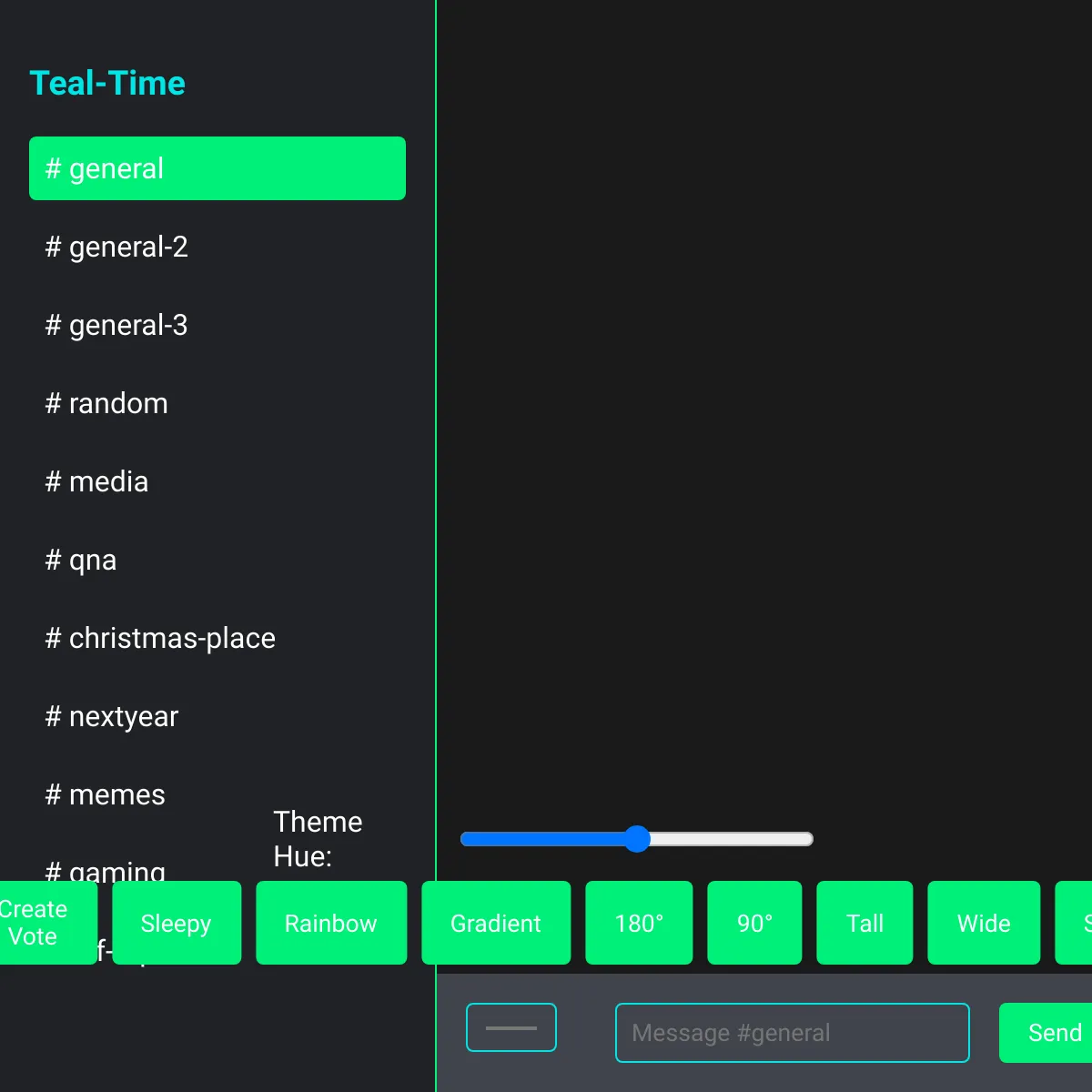Select the #media channel
The width and height of the screenshot is (1092, 1092).
96,481
